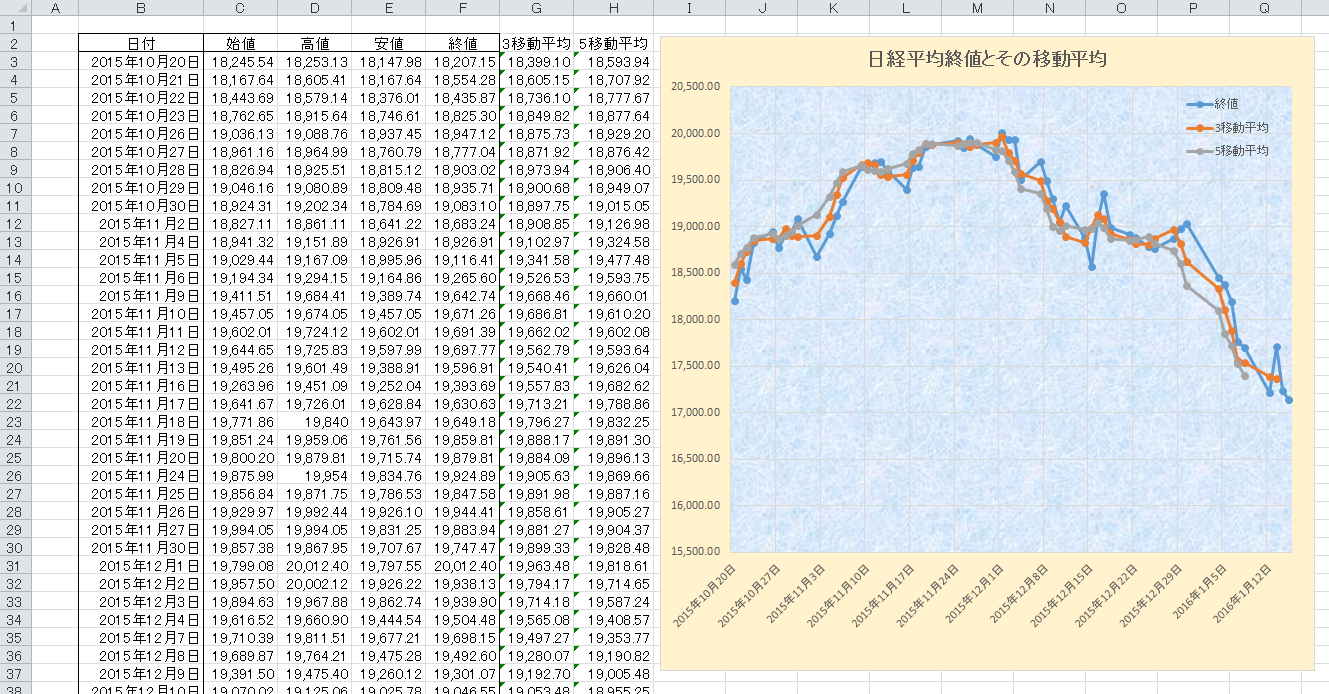The height and width of the screenshot is (694, 1329).
Task: Select cell with value 19,840
Action: 315,421
